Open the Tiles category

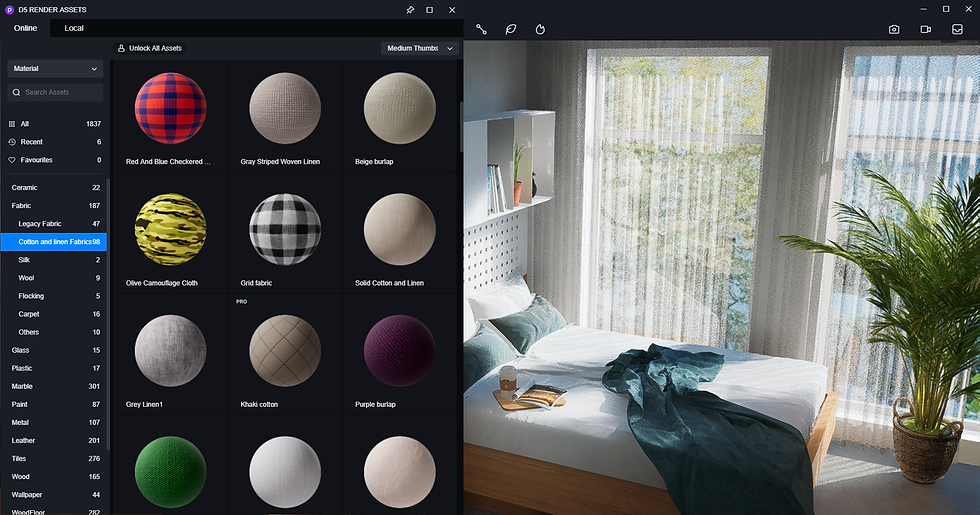click(54, 459)
